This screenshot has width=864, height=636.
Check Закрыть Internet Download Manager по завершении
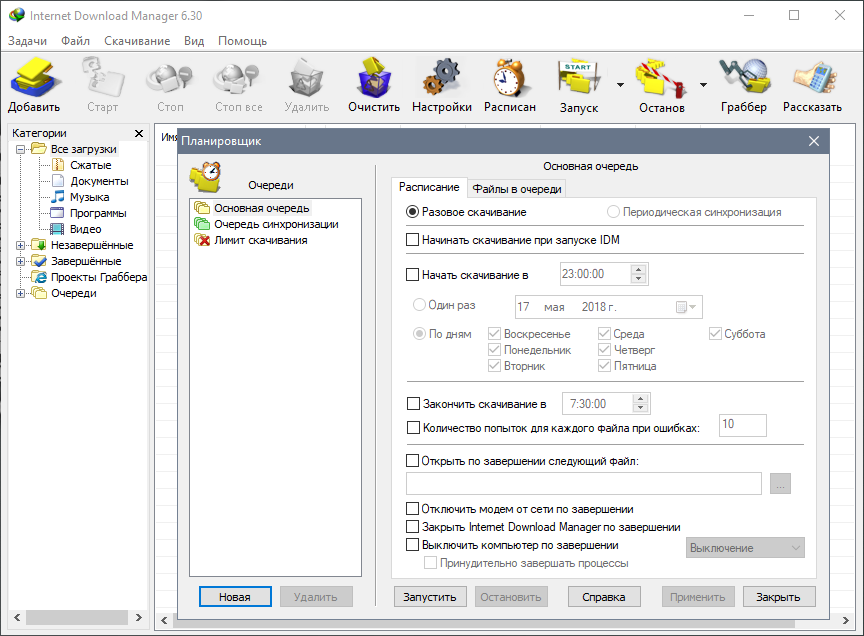412,527
